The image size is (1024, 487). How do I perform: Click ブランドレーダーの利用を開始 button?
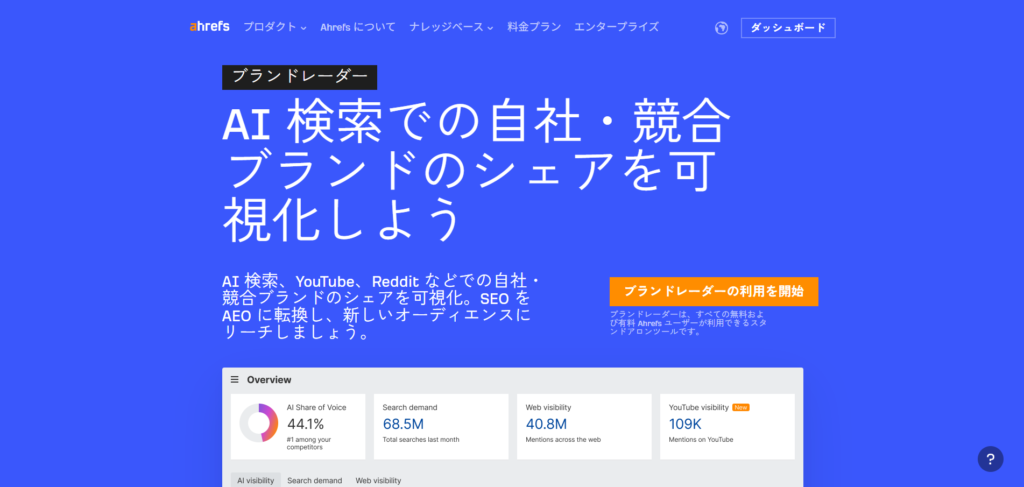714,291
